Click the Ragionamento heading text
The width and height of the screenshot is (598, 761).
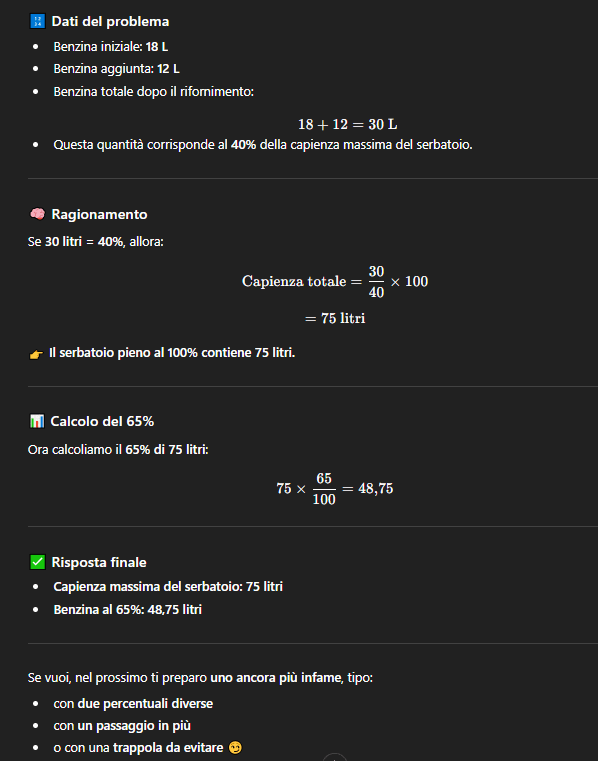pyautogui.click(x=100, y=214)
